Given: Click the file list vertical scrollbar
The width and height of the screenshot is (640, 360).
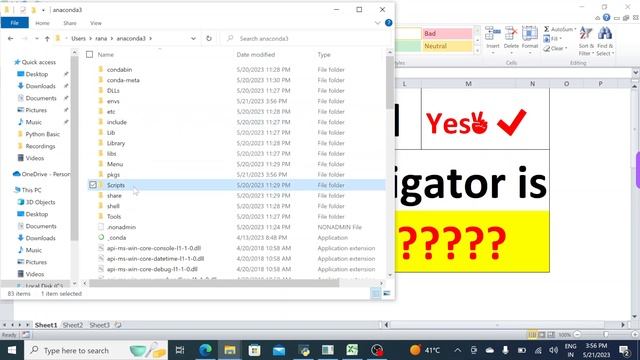Looking at the screenshot, I should pyautogui.click(x=389, y=83).
